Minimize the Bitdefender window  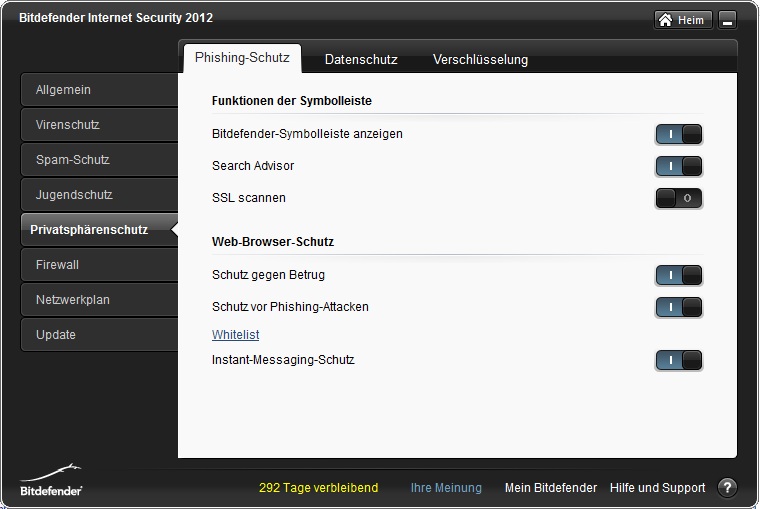coord(727,20)
